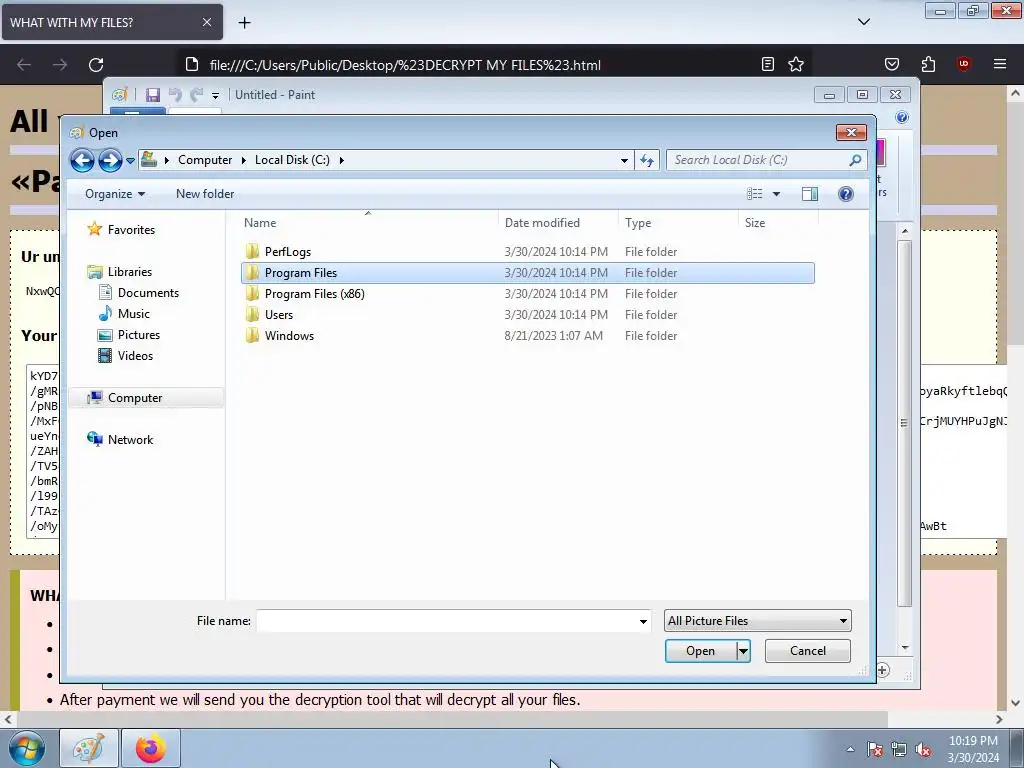The width and height of the screenshot is (1024, 768).
Task: Click Paint Undo icon in quick access toolbar
Action: [x=175, y=95]
